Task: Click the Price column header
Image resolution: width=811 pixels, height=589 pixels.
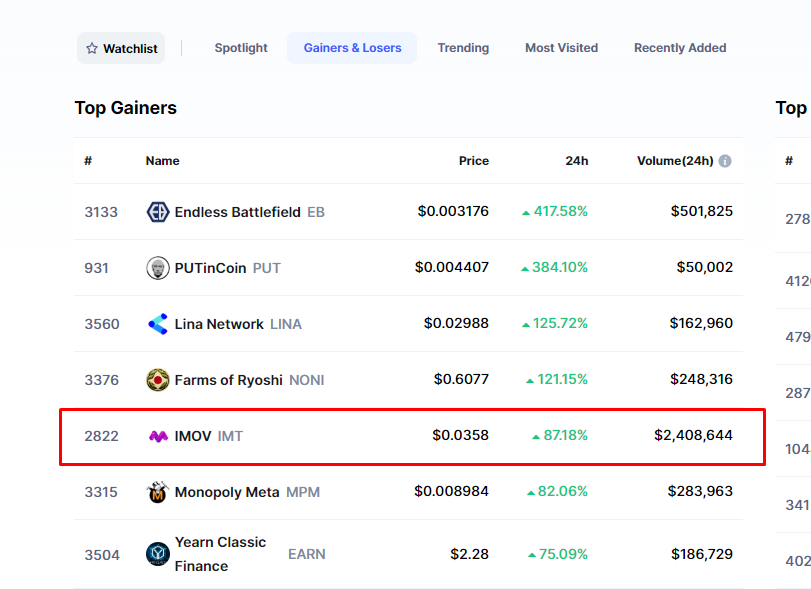Action: [x=474, y=161]
